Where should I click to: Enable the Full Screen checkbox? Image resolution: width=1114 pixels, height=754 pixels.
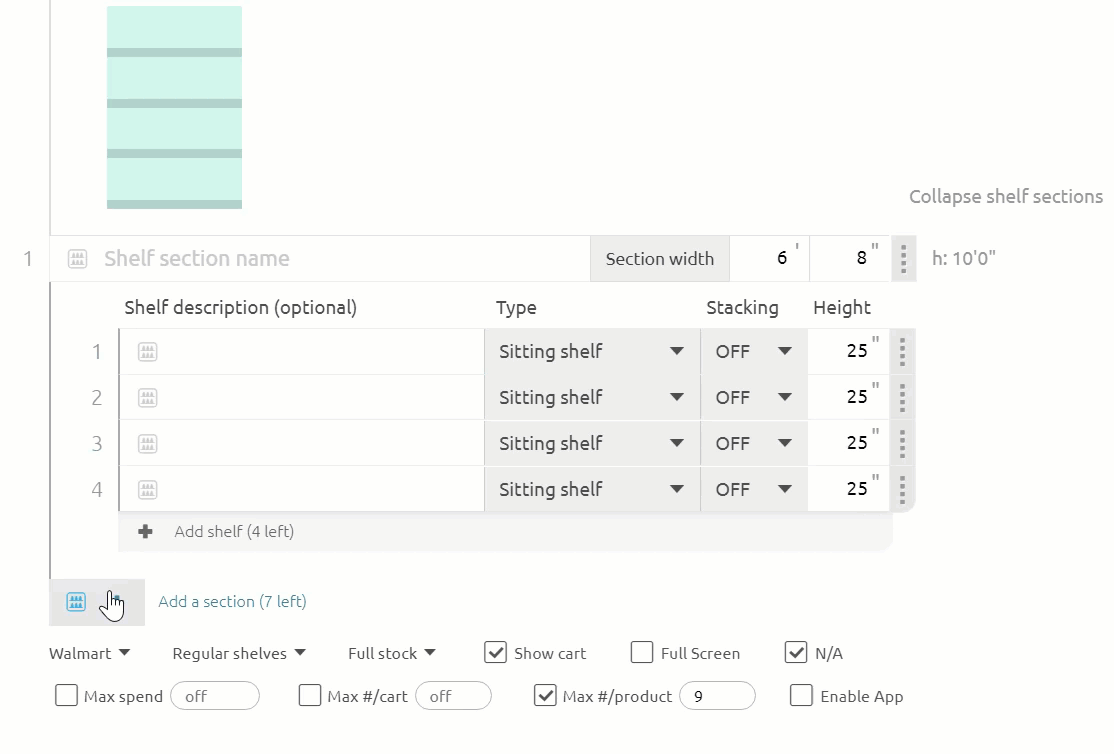tap(642, 652)
